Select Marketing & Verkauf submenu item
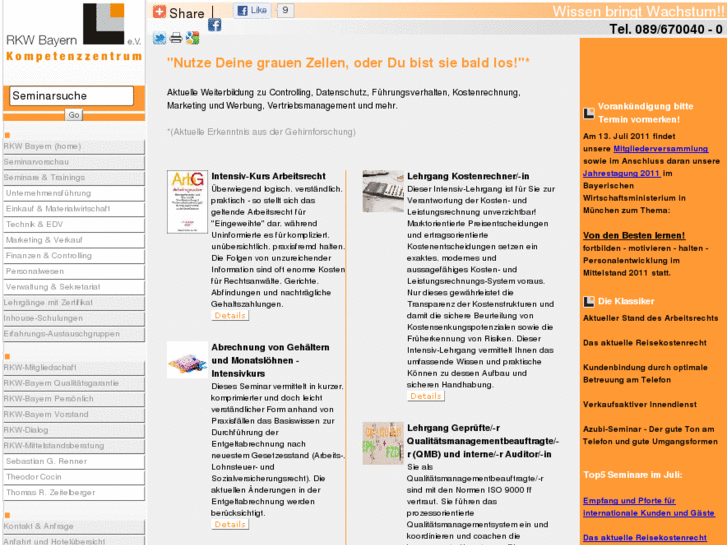Viewport: 727px width, 545px height. (x=74, y=240)
